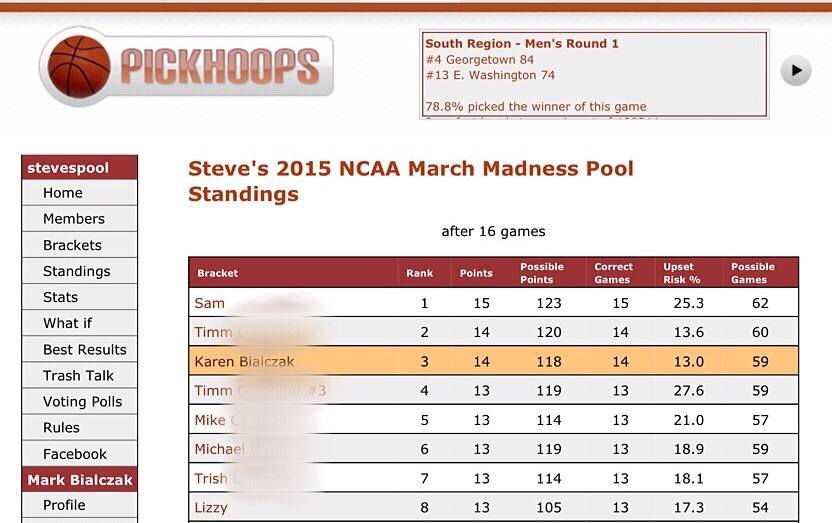
Task: Click the South Region game score box
Action: [x=594, y=75]
